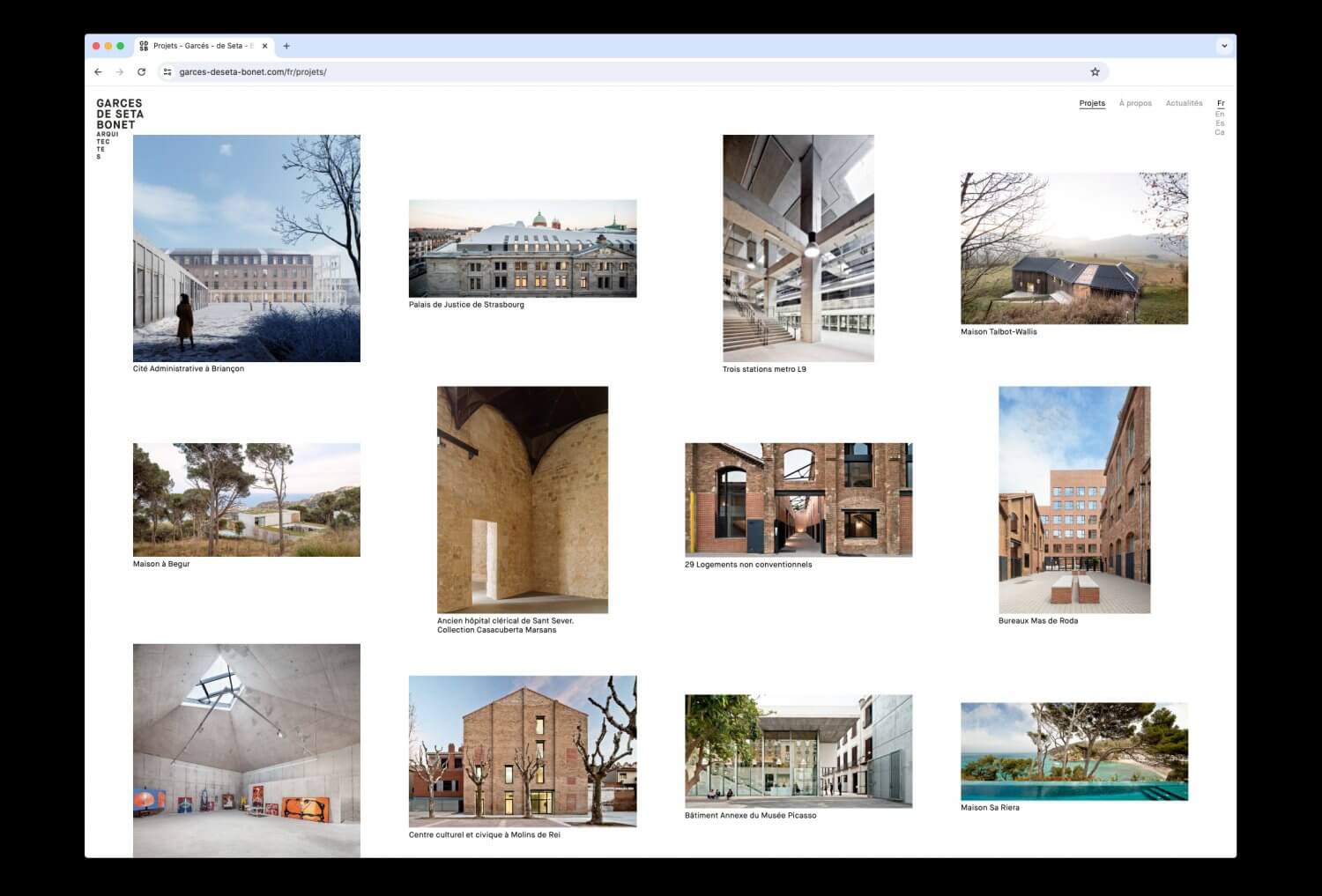Viewport: 1322px width, 896px height.
Task: Switch language to Fr
Action: [x=1221, y=104]
